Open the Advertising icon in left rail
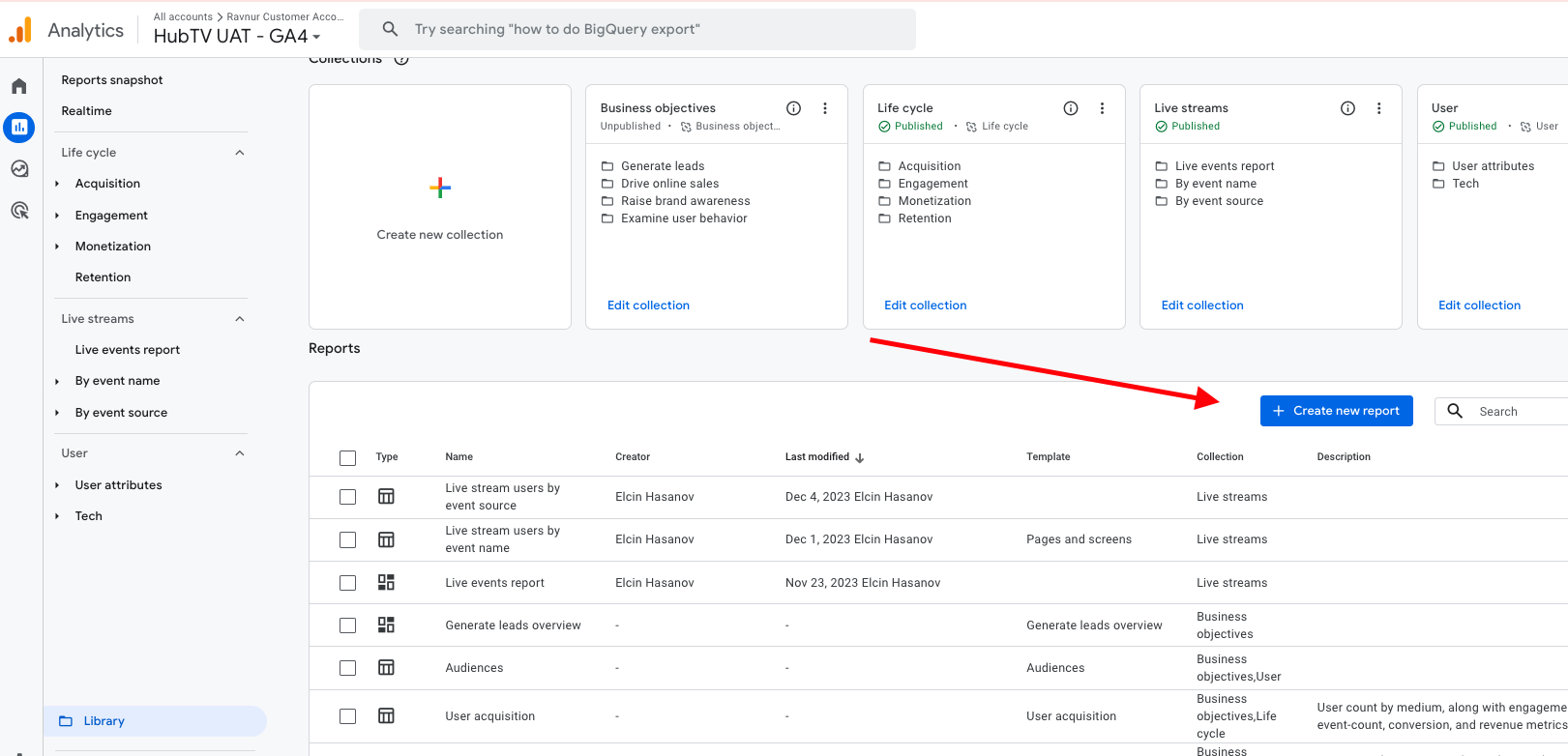Screen dimensions: 1568x756 click(x=19, y=210)
